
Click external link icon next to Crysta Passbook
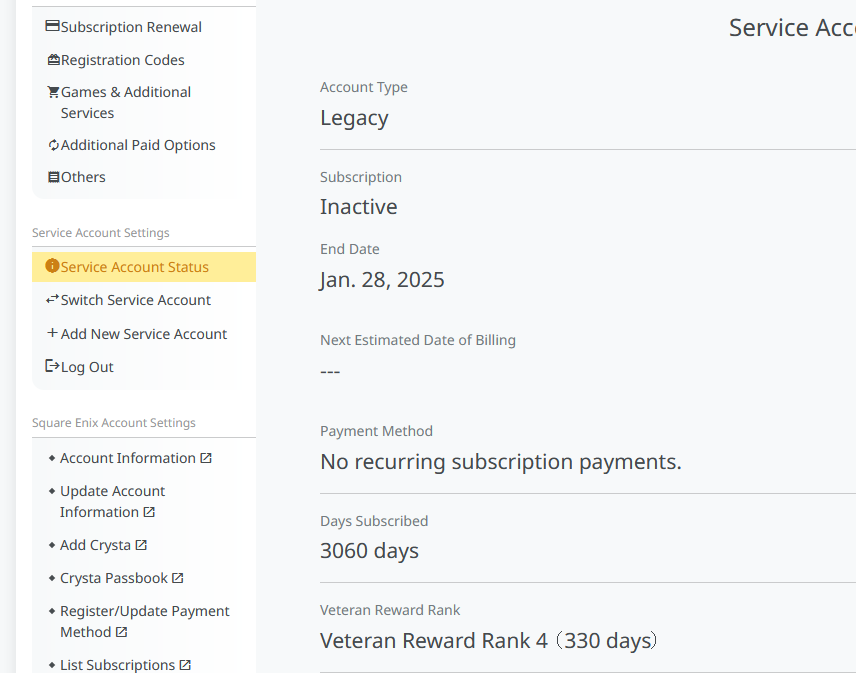(x=177, y=577)
